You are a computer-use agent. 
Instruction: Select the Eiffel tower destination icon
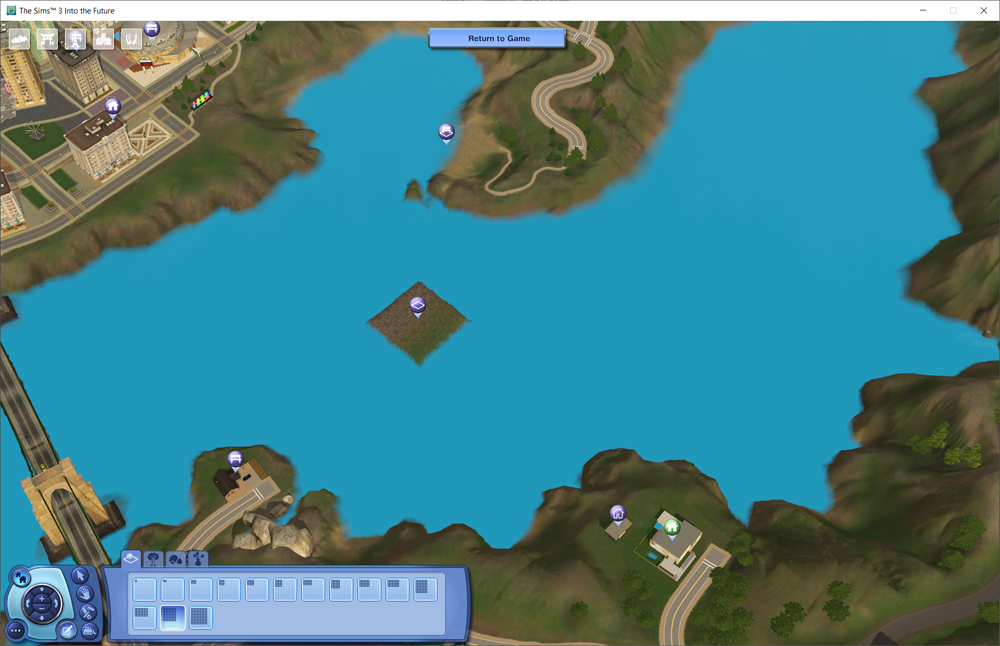pyautogui.click(x=75, y=40)
